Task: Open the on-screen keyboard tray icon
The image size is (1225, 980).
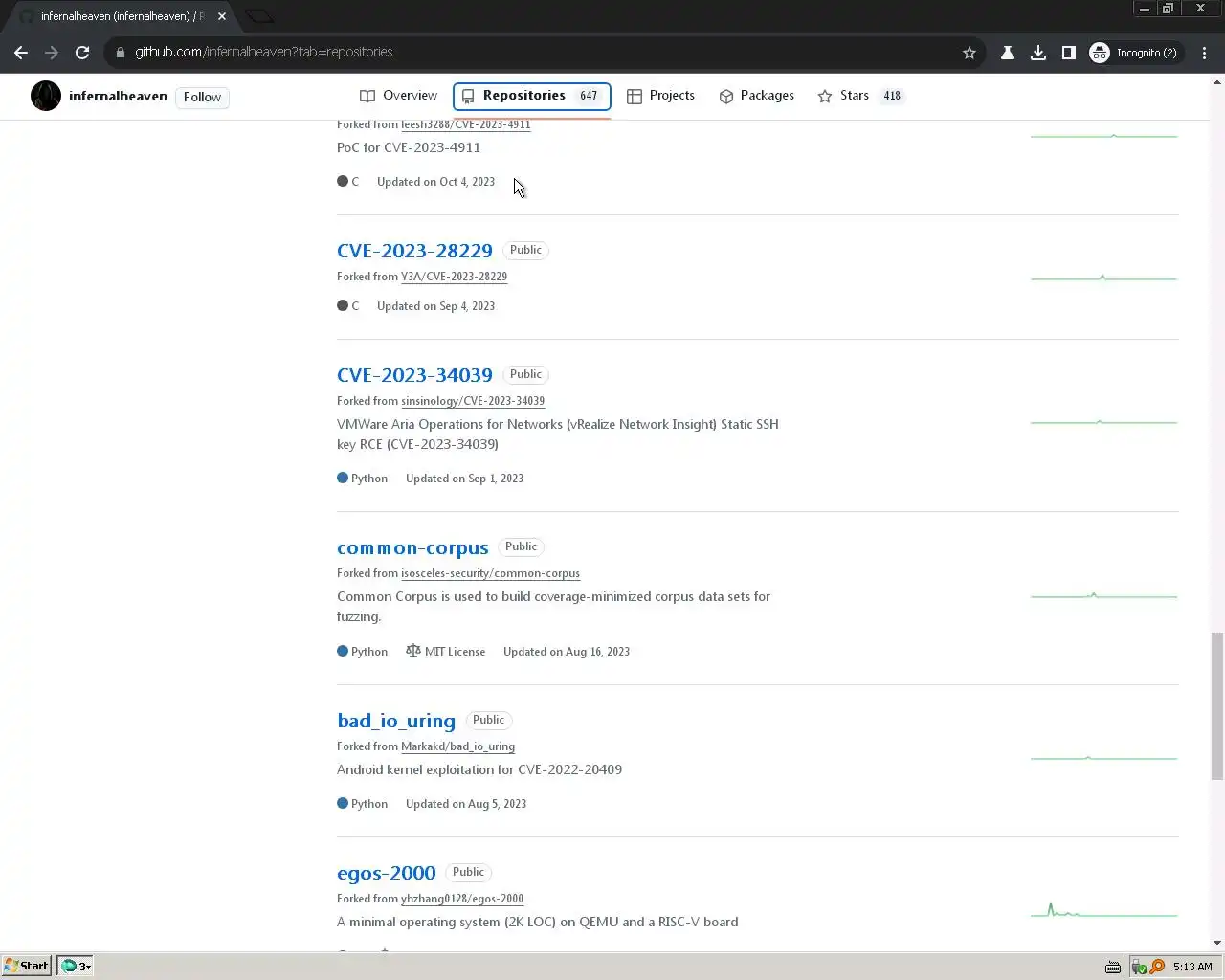Action: coord(1113,967)
